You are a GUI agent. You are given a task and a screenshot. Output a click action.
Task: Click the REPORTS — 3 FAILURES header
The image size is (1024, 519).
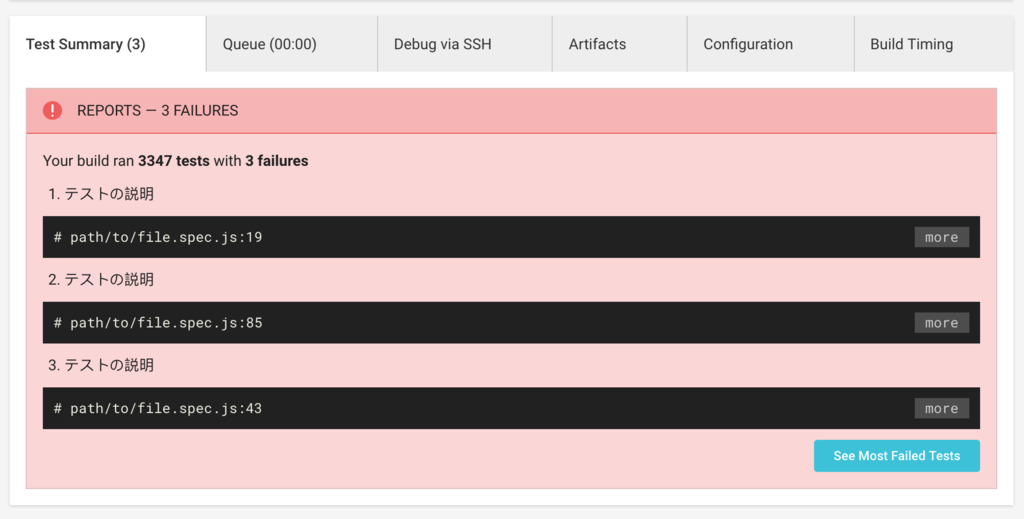[x=157, y=110]
